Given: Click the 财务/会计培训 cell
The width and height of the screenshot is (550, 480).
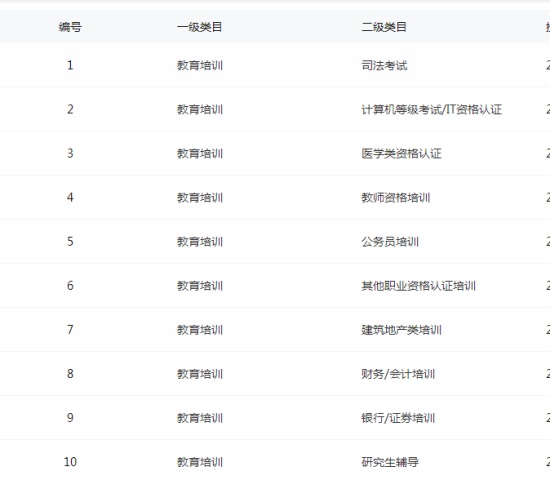Looking at the screenshot, I should coord(398,374).
